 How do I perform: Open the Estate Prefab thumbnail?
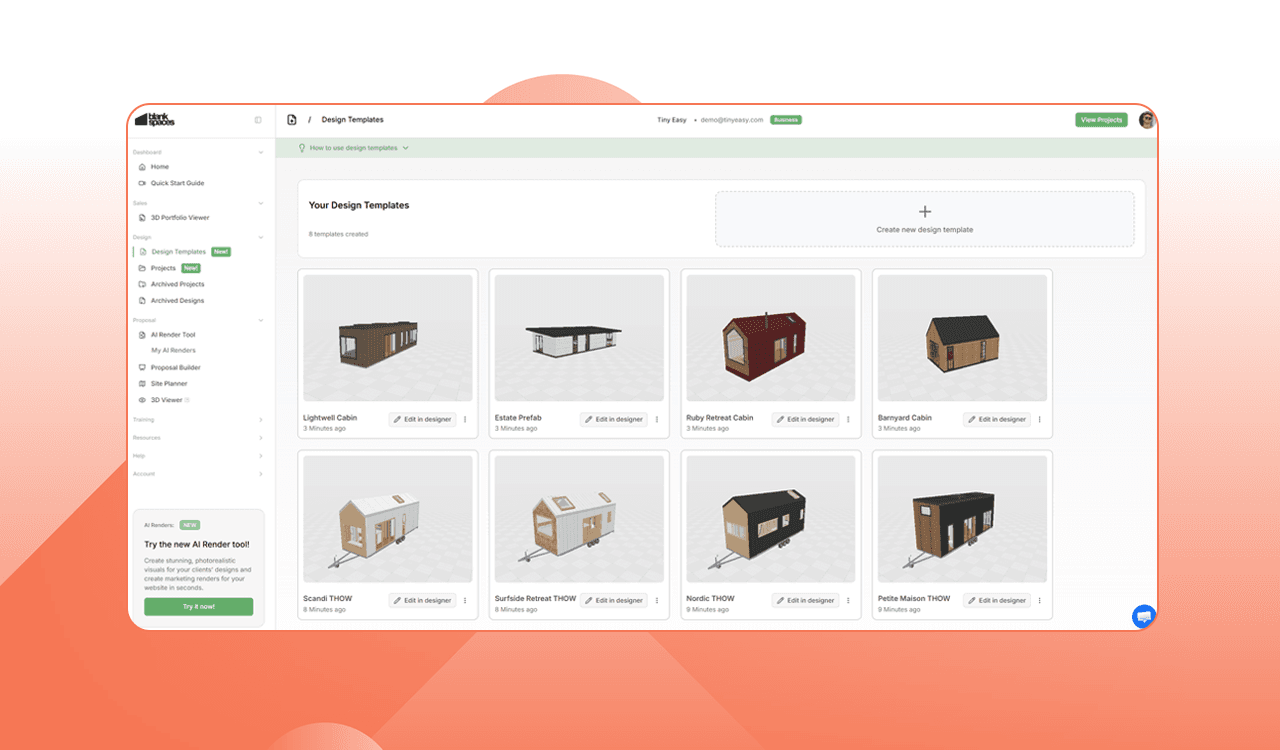point(580,339)
